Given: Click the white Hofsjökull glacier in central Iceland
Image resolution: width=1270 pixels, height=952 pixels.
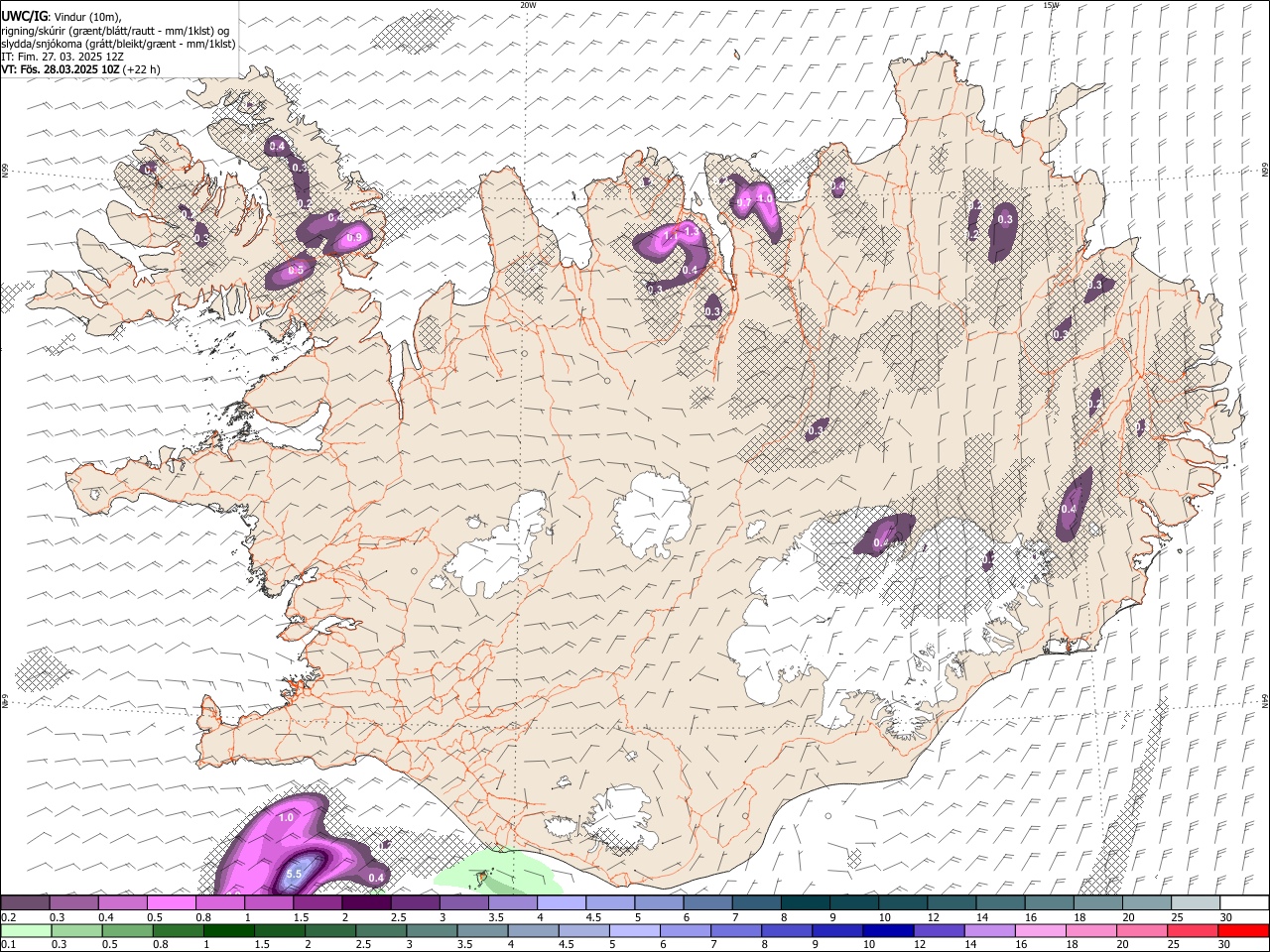Looking at the screenshot, I should (653, 514).
